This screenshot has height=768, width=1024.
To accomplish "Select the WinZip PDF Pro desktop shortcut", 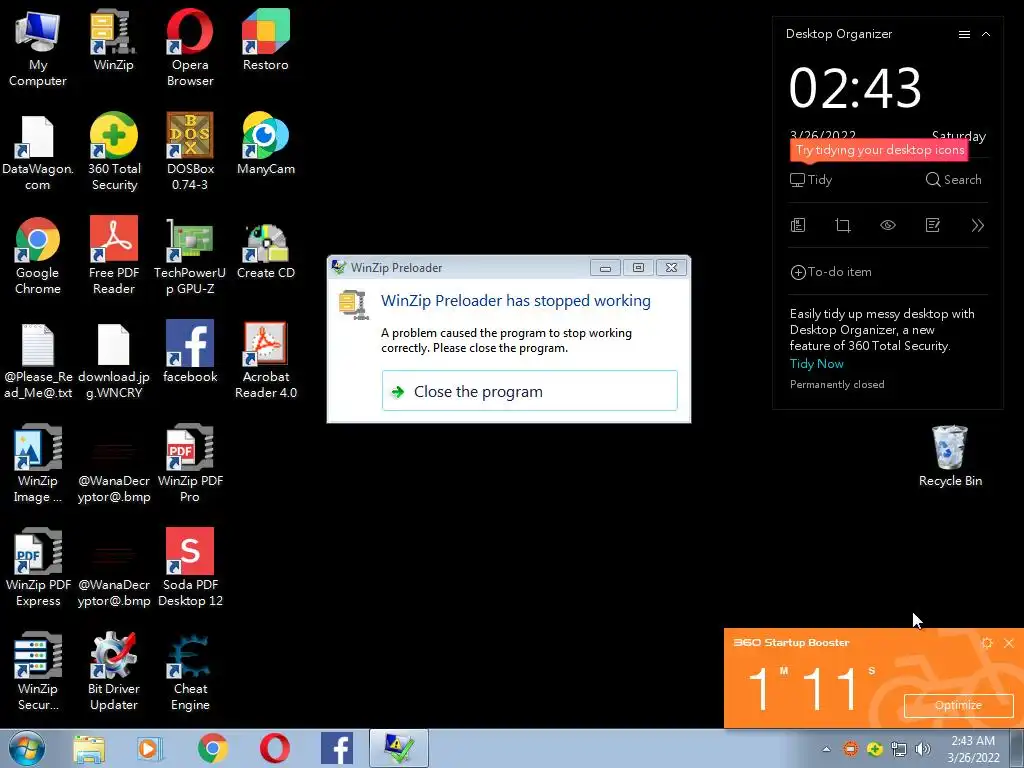I will click(190, 464).
